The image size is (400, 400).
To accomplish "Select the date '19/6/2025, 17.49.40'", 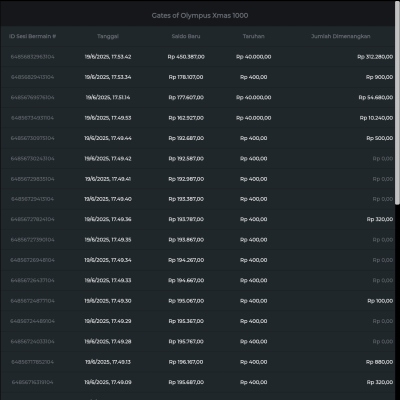I will [108, 199].
